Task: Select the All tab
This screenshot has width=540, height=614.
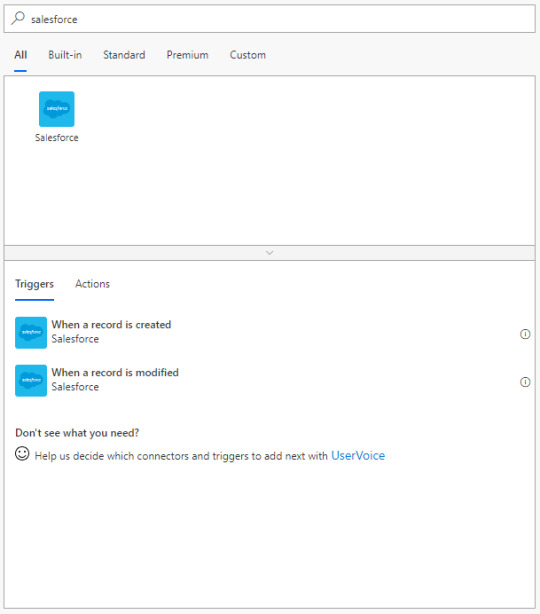Action: pos(20,55)
